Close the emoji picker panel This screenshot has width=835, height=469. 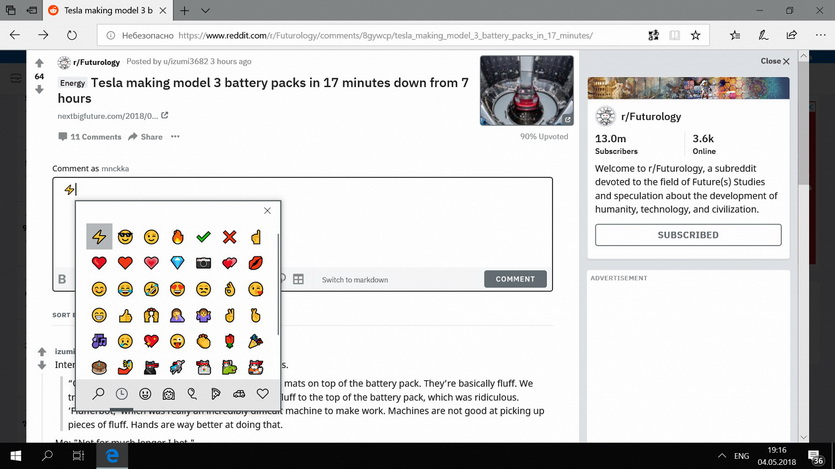[267, 211]
